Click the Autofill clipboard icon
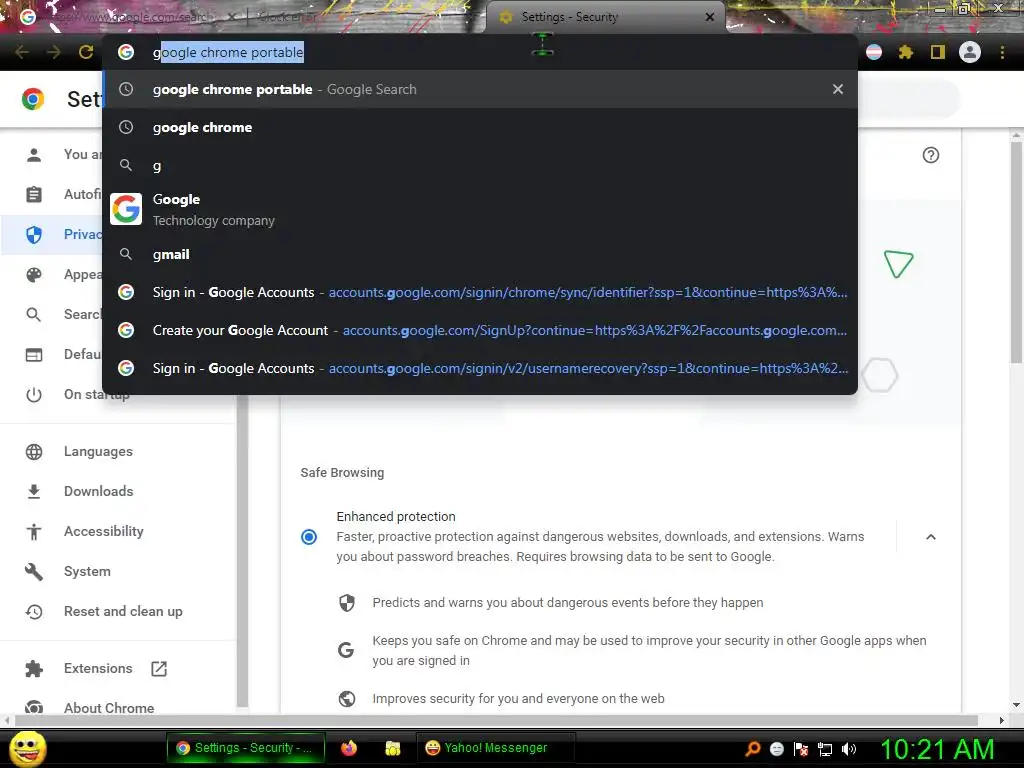The width and height of the screenshot is (1024, 768). 34,195
